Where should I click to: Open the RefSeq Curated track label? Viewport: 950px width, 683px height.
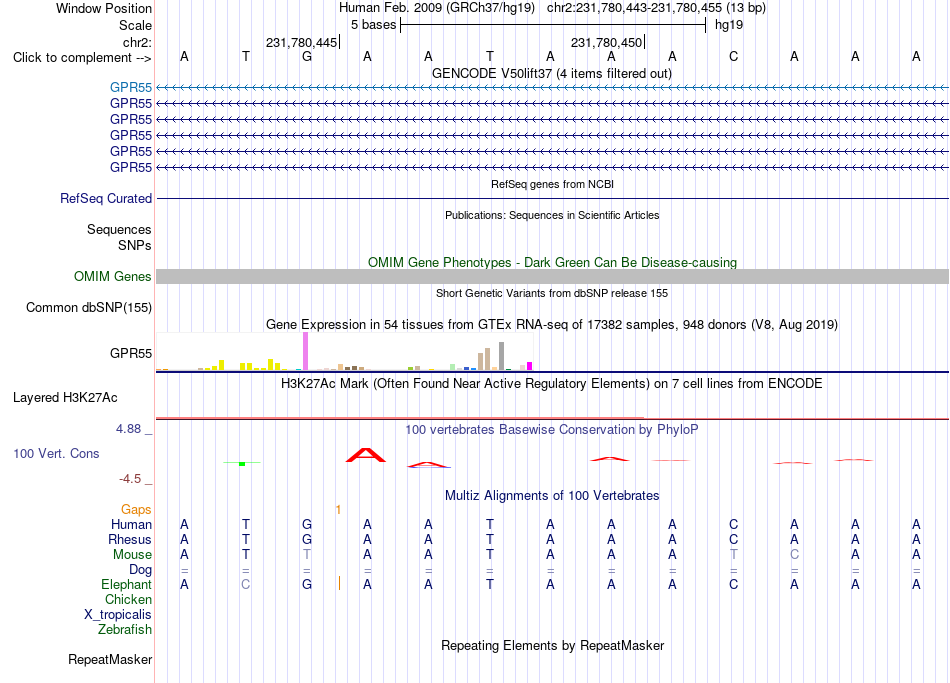point(106,198)
